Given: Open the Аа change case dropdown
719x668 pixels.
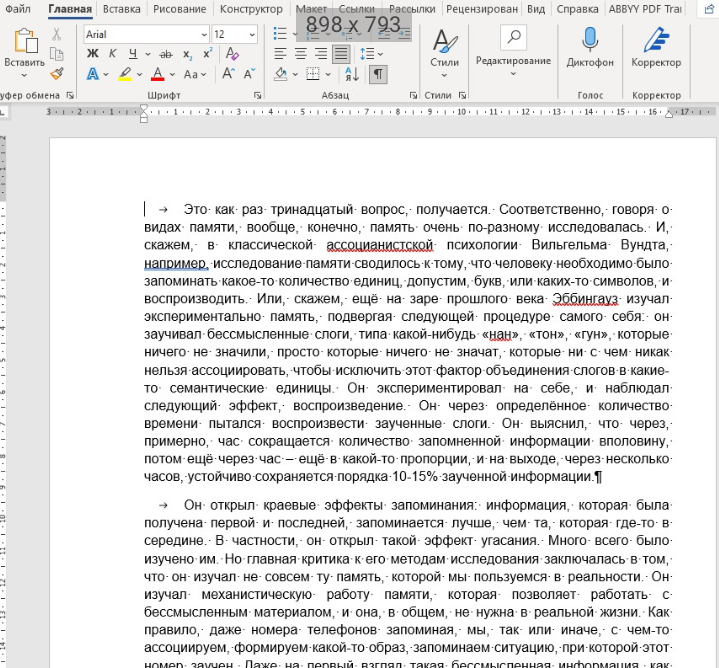Looking at the screenshot, I should pyautogui.click(x=195, y=74).
